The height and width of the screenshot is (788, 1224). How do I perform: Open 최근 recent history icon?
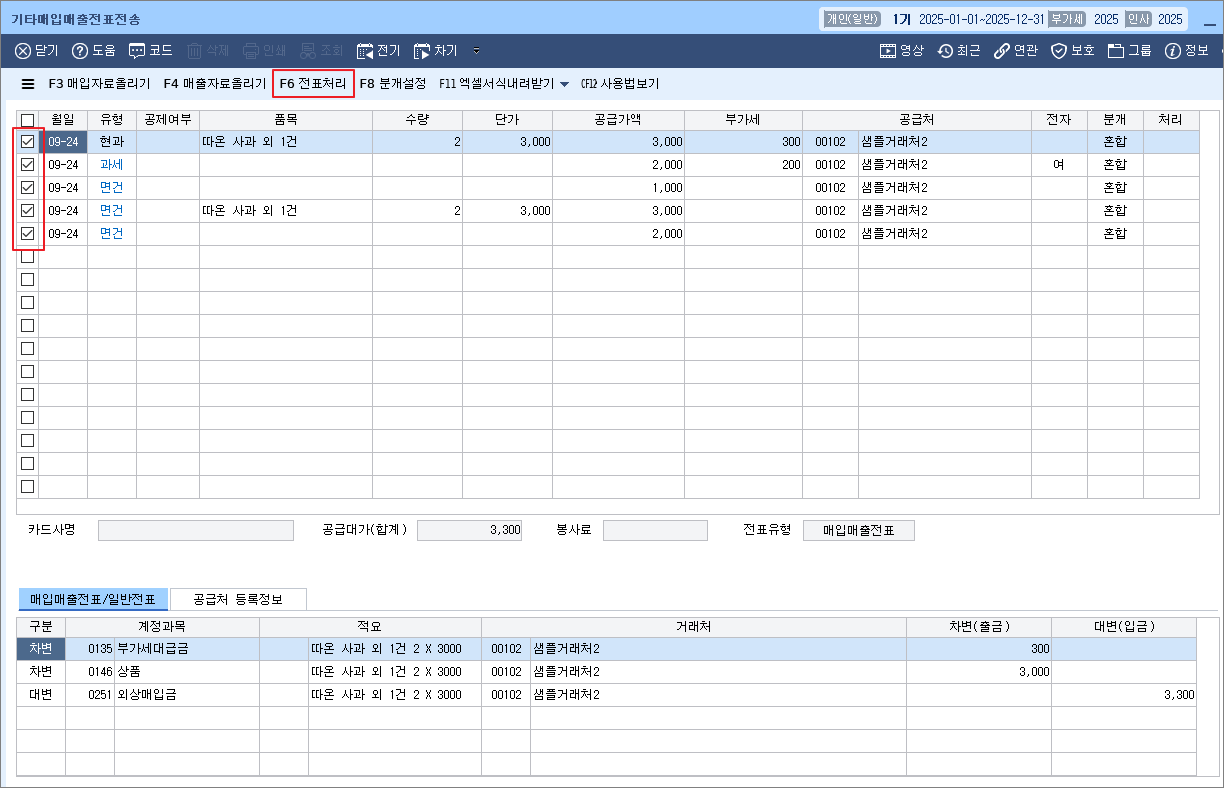tap(945, 50)
